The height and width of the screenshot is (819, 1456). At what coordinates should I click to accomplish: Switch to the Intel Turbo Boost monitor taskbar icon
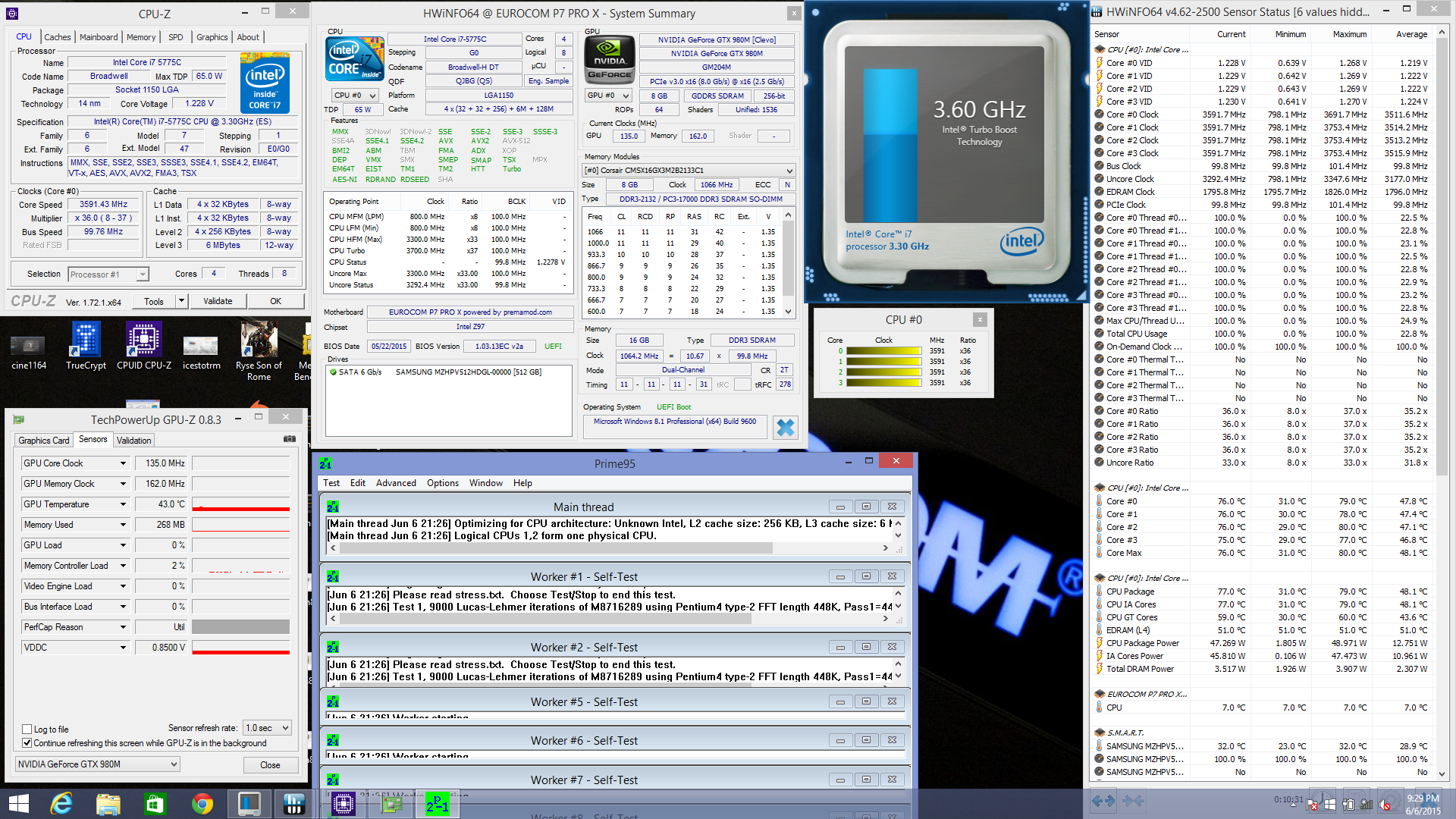(249, 804)
